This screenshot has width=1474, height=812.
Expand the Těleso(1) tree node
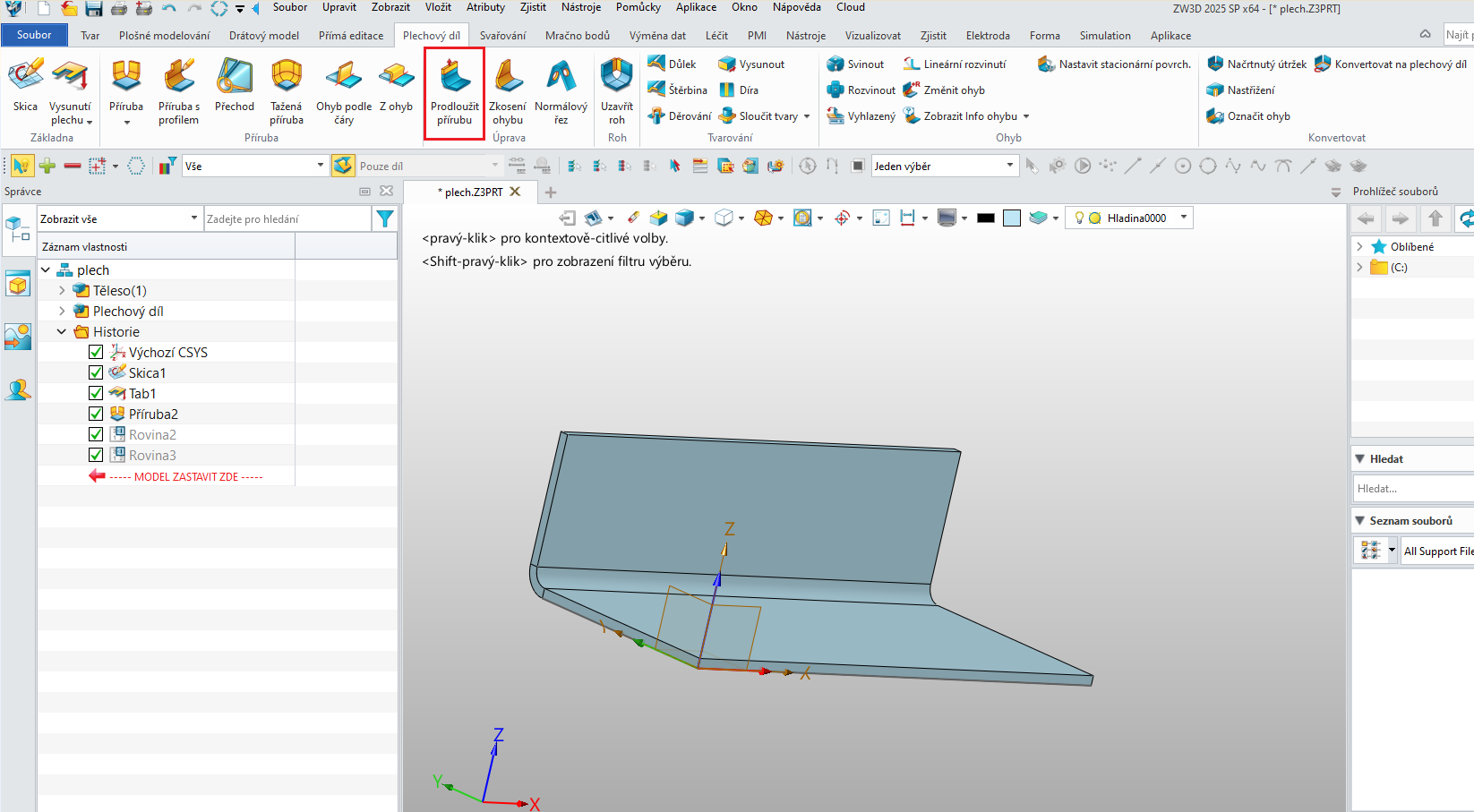tap(62, 290)
